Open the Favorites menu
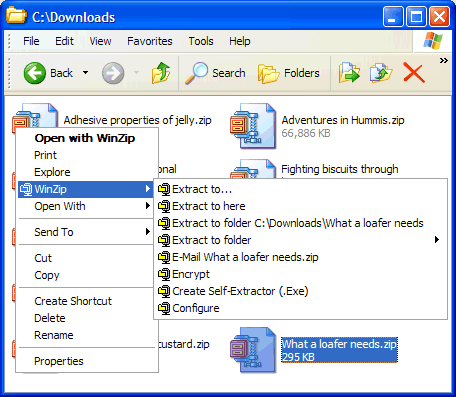This screenshot has width=456, height=397. (150, 41)
